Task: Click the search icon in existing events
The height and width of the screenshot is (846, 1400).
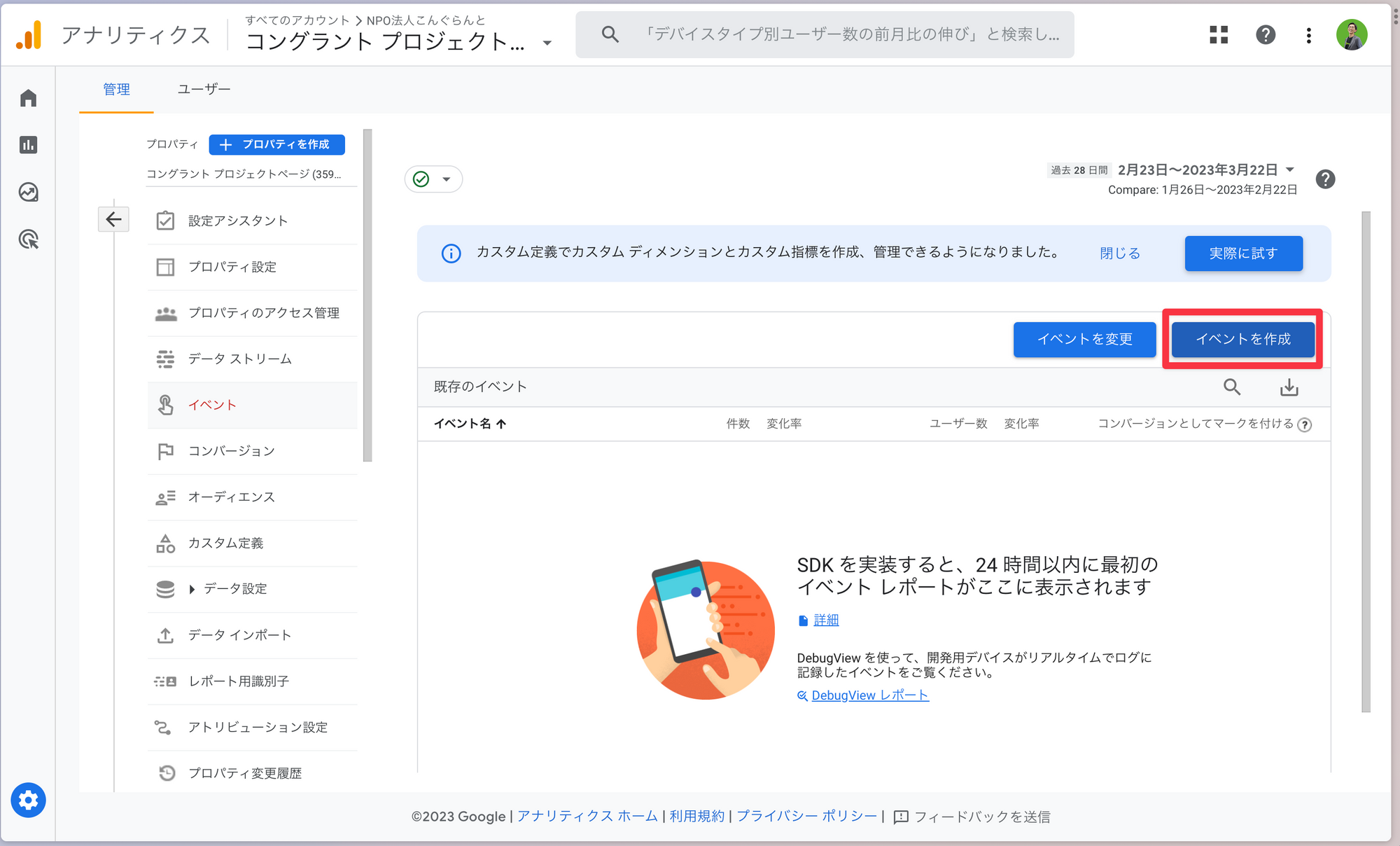Action: (1232, 387)
